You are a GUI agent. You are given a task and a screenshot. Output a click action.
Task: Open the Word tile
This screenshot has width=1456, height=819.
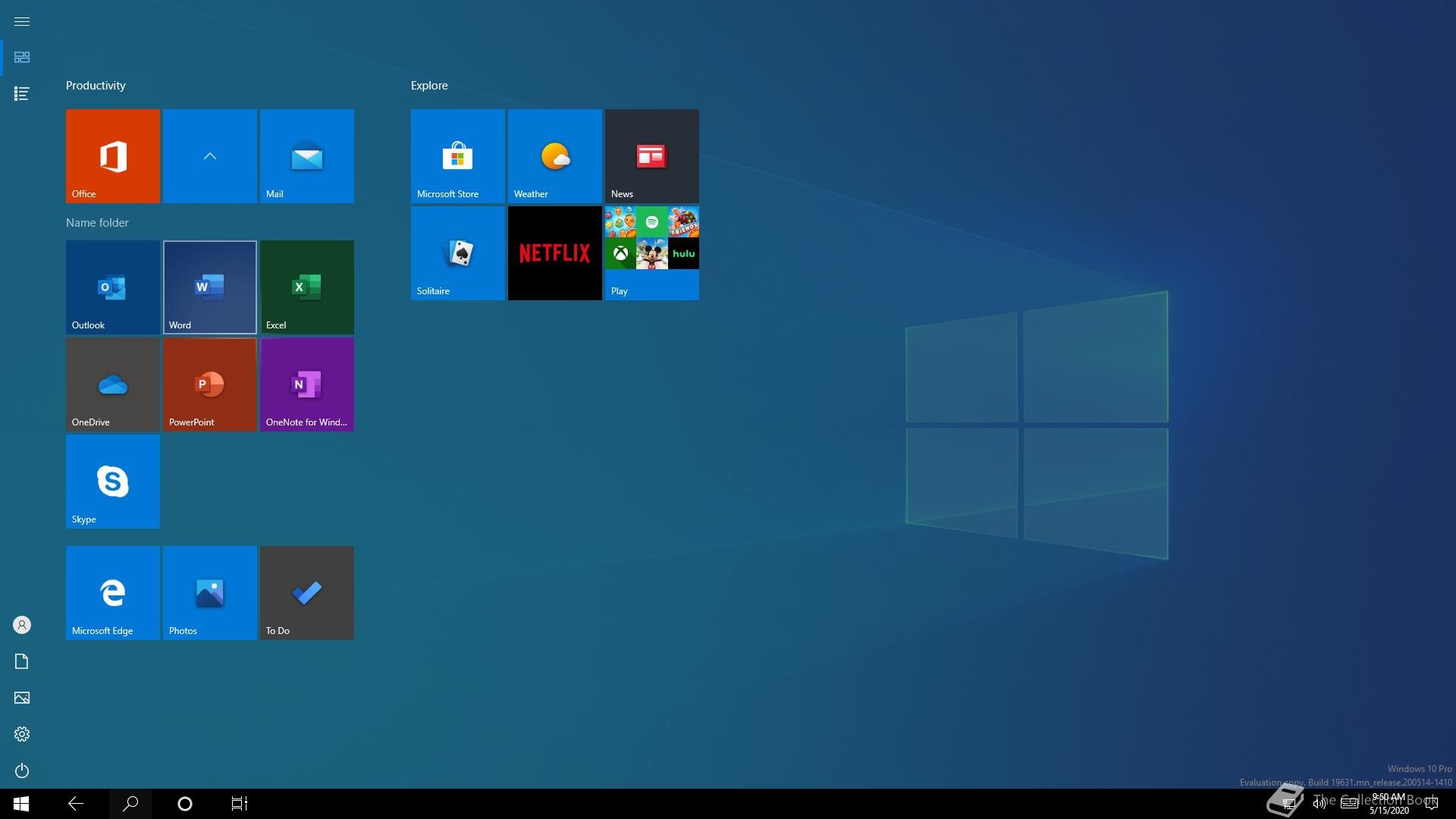click(x=209, y=287)
